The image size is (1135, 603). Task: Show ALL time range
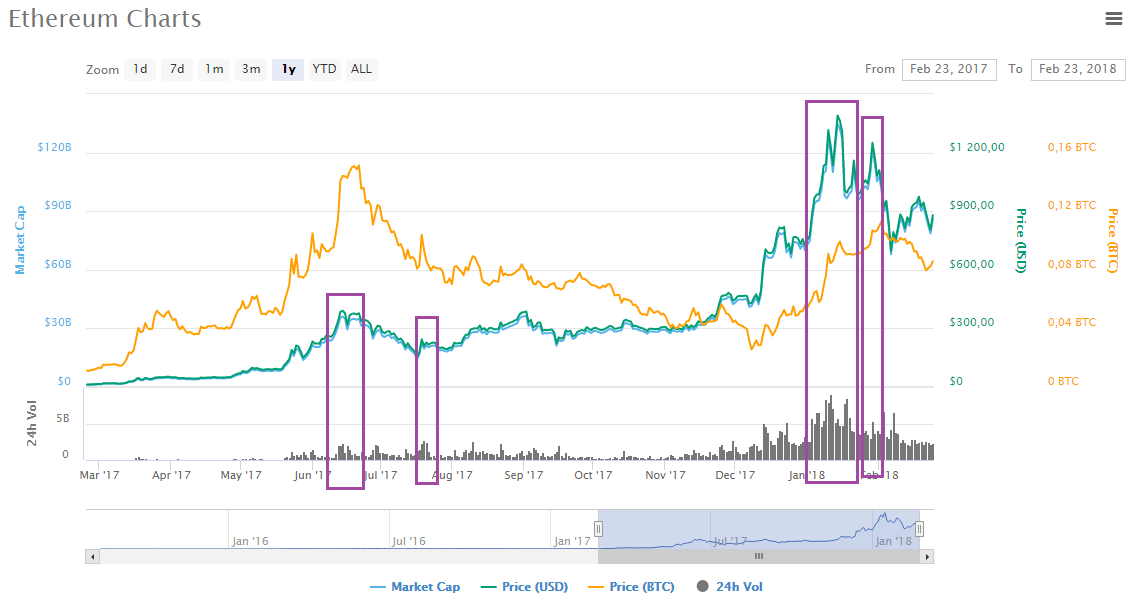point(361,69)
